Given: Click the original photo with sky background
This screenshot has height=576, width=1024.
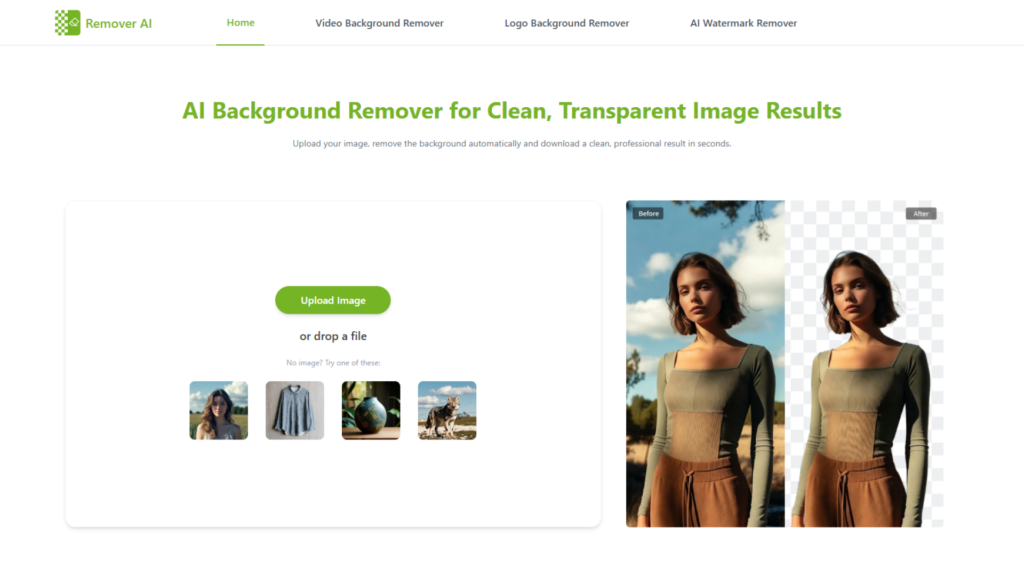Looking at the screenshot, I should coord(705,380).
